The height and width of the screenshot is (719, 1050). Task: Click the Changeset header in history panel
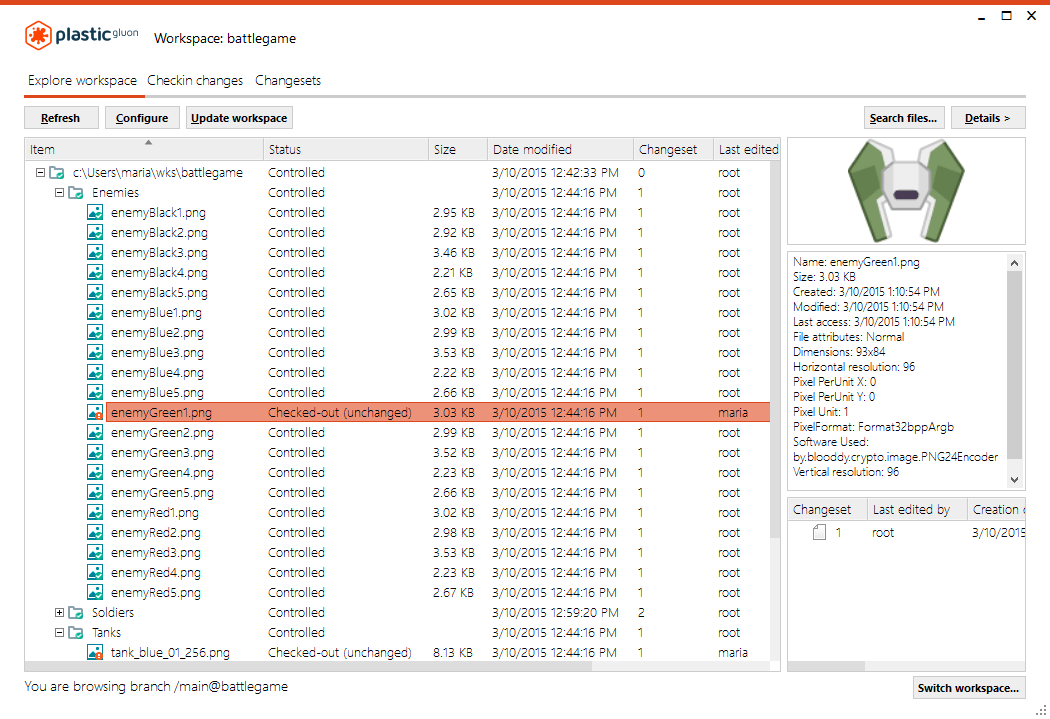(x=828, y=509)
